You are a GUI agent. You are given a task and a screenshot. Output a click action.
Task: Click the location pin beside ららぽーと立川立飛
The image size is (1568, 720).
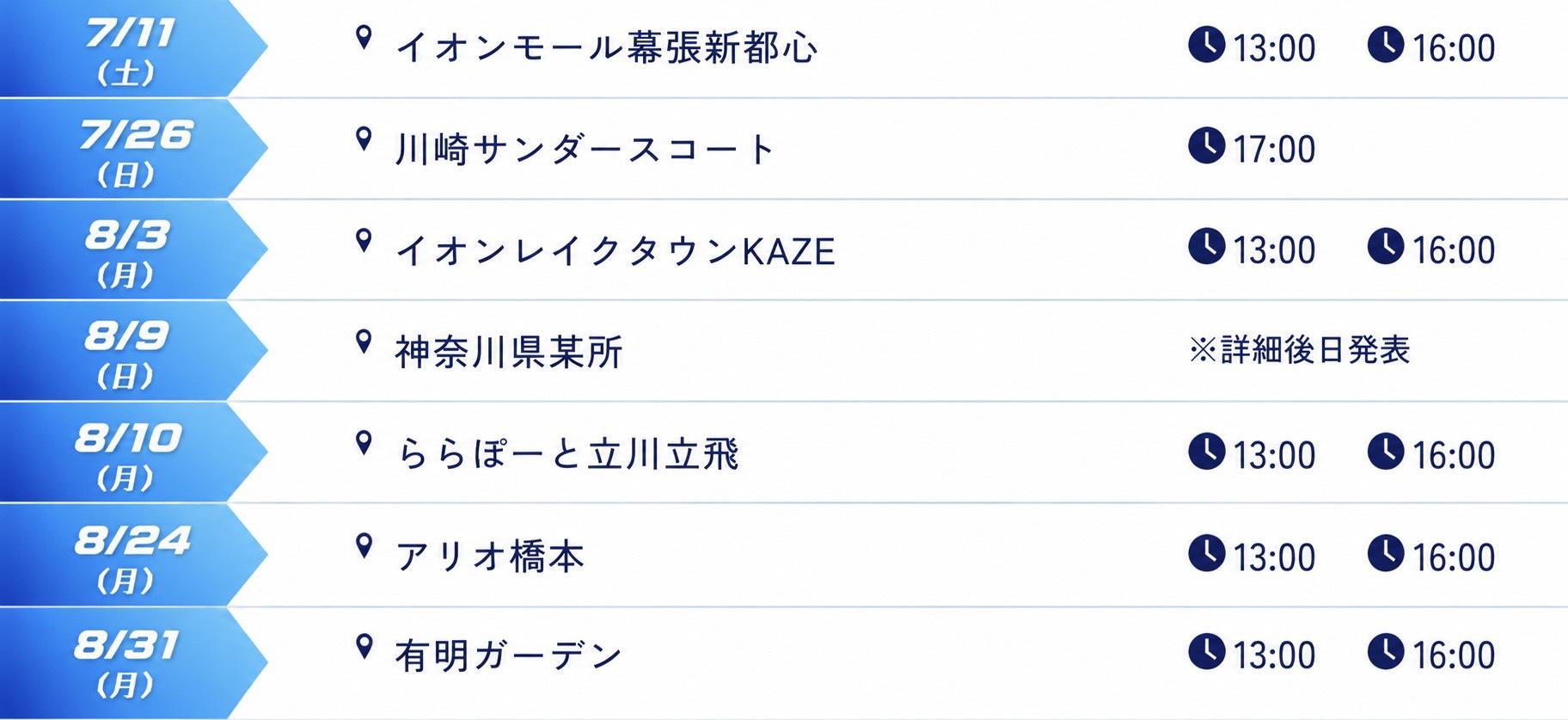click(x=364, y=444)
